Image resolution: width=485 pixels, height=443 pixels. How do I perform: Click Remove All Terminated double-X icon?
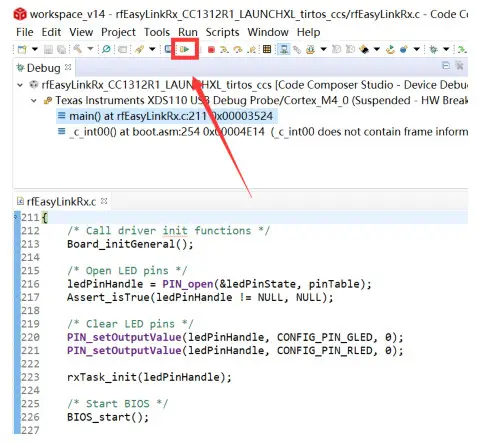coord(459,65)
